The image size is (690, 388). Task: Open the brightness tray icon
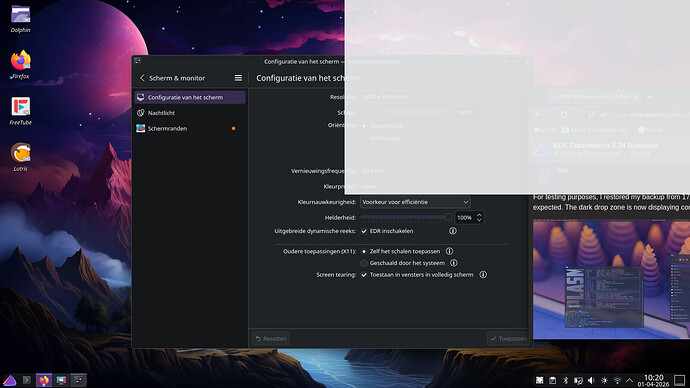pos(604,381)
